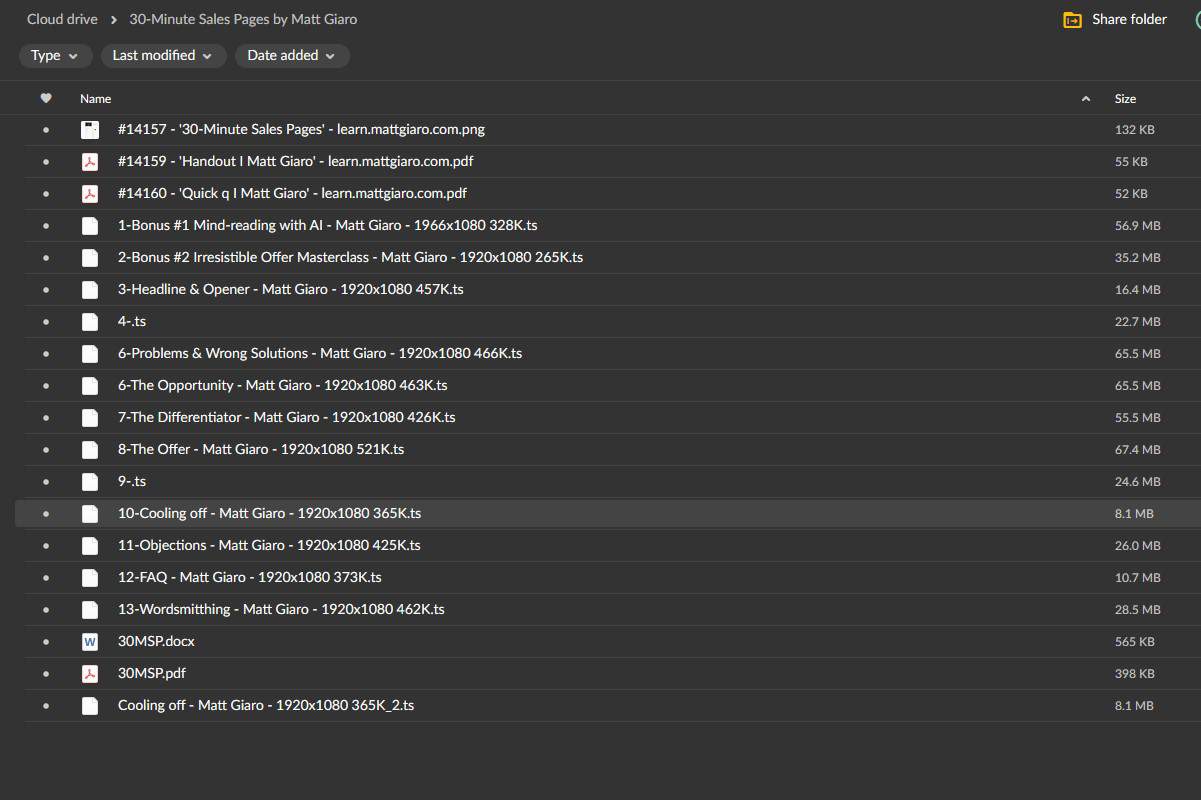This screenshot has width=1201, height=800.
Task: Go to Cloud drive breadcrumb
Action: pos(62,19)
